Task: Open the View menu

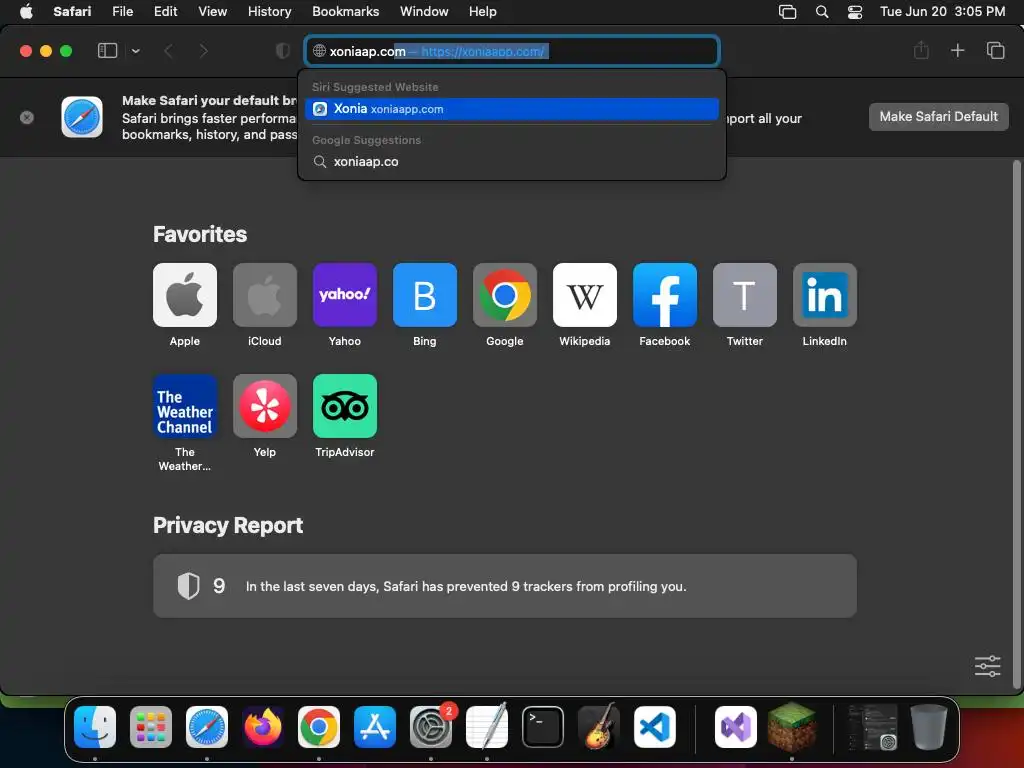Action: pyautogui.click(x=212, y=12)
